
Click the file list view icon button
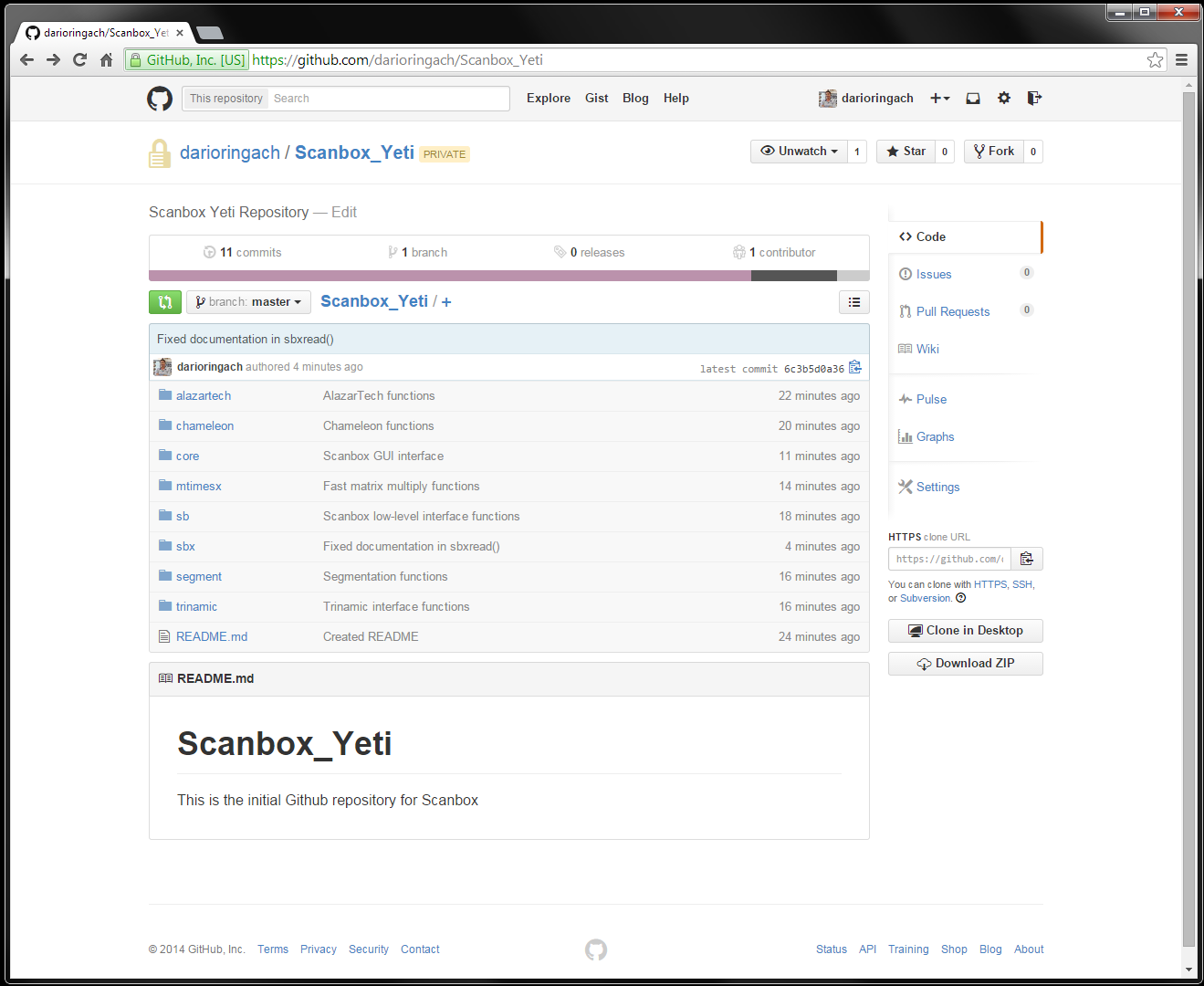(x=854, y=302)
